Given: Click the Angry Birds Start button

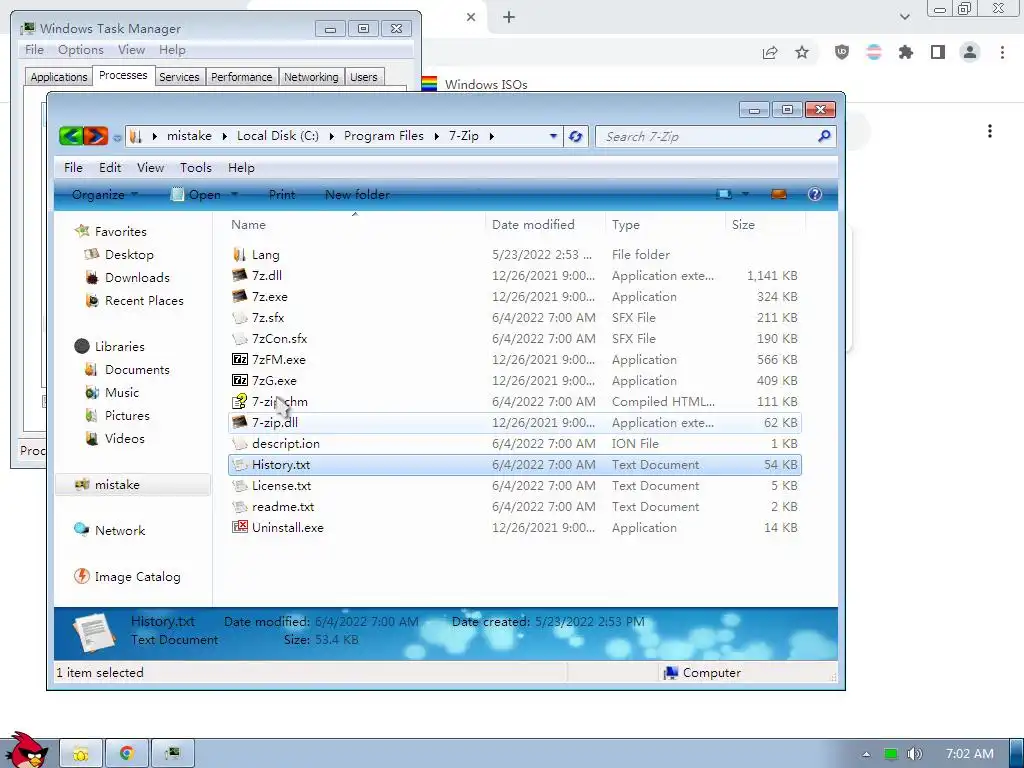Looking at the screenshot, I should 26,750.
